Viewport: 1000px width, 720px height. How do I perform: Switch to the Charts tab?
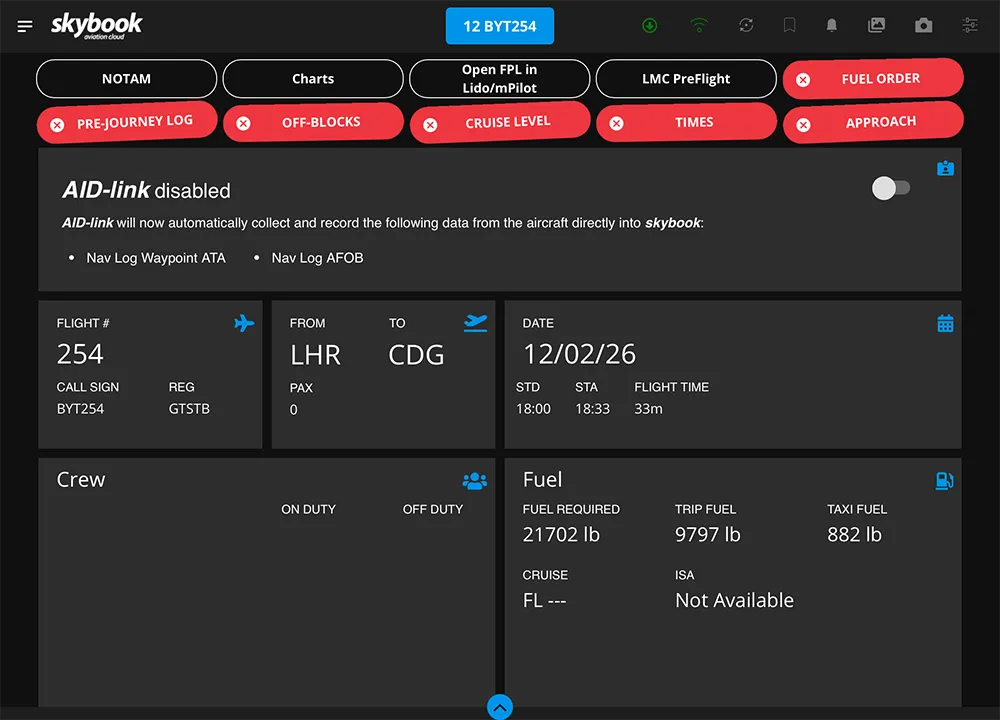coord(313,79)
